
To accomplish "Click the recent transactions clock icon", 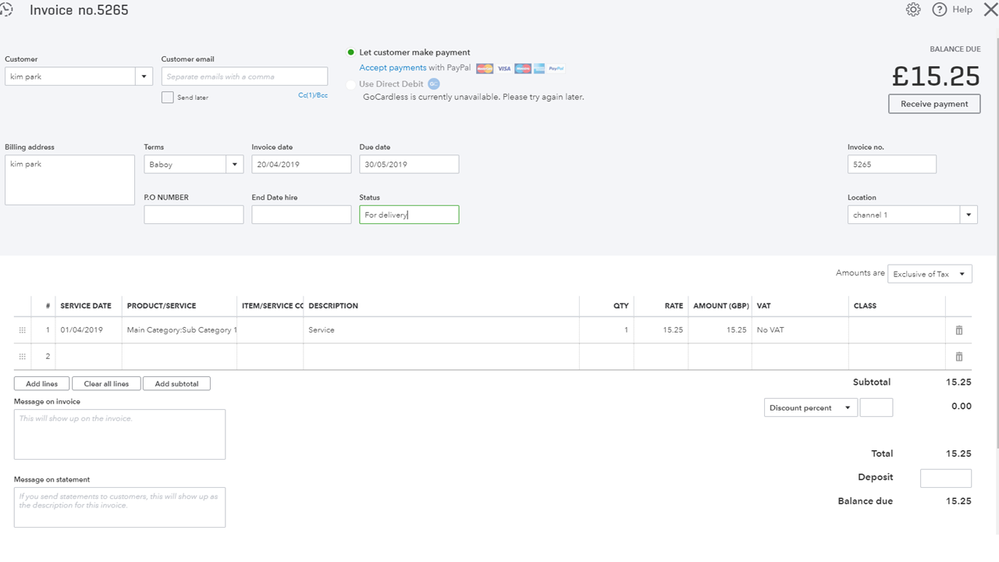I will coord(7,10).
